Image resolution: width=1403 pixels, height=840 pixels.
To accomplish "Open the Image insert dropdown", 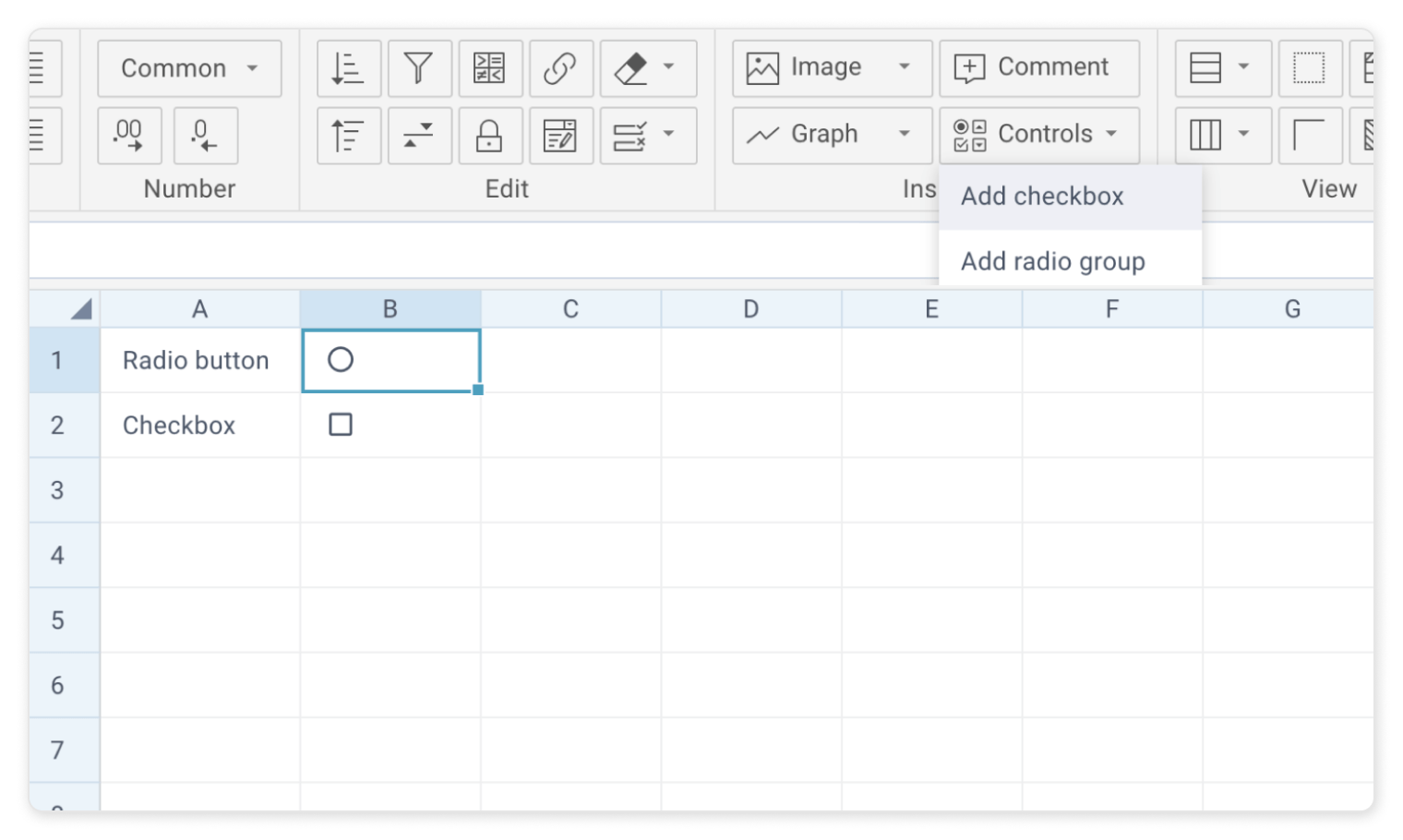I will coord(832,68).
